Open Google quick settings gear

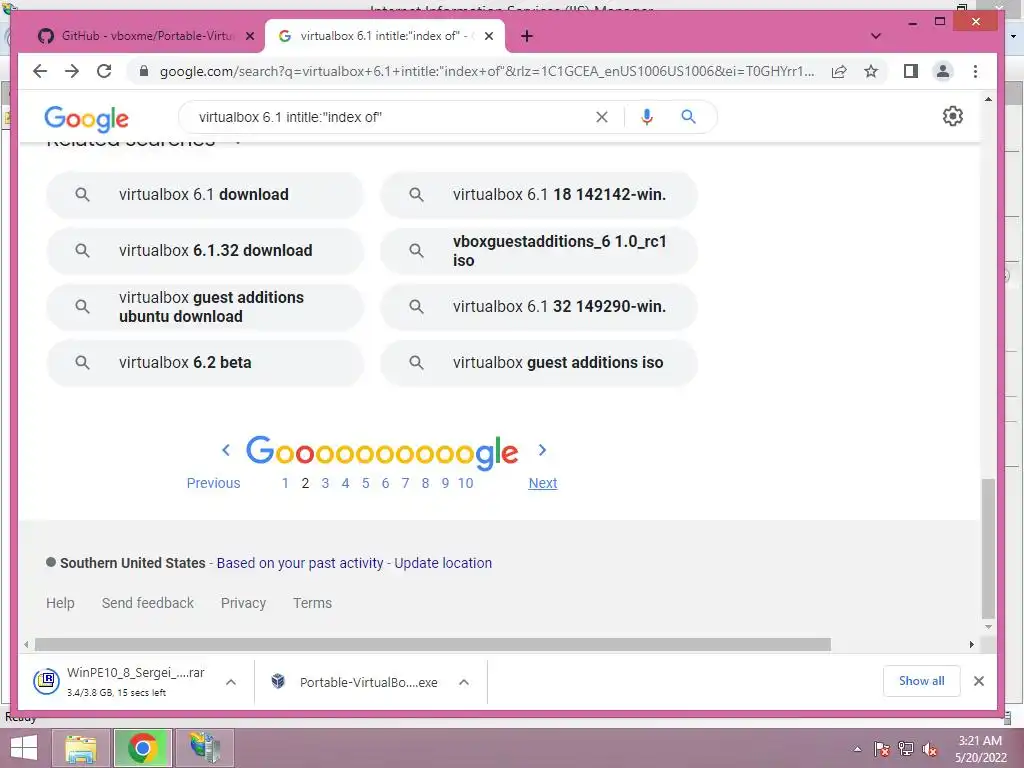click(953, 116)
